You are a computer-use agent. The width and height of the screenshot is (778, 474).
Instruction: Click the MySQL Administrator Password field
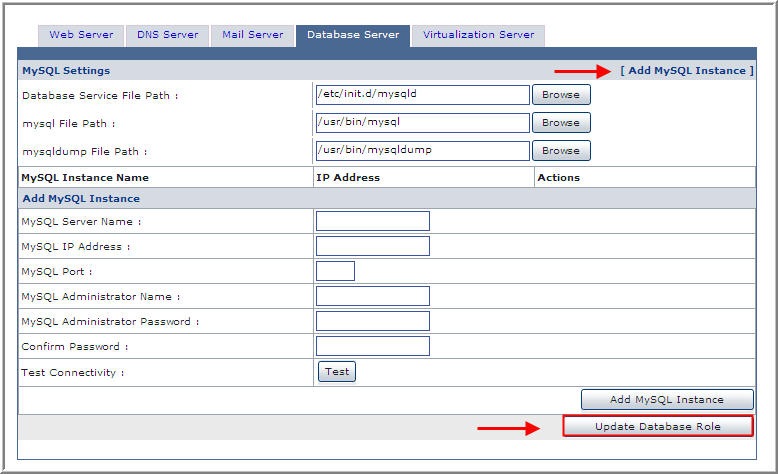372,321
